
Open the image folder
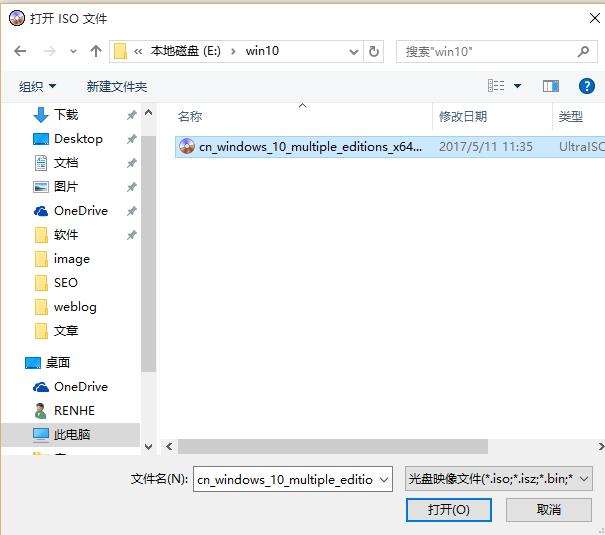(72, 259)
